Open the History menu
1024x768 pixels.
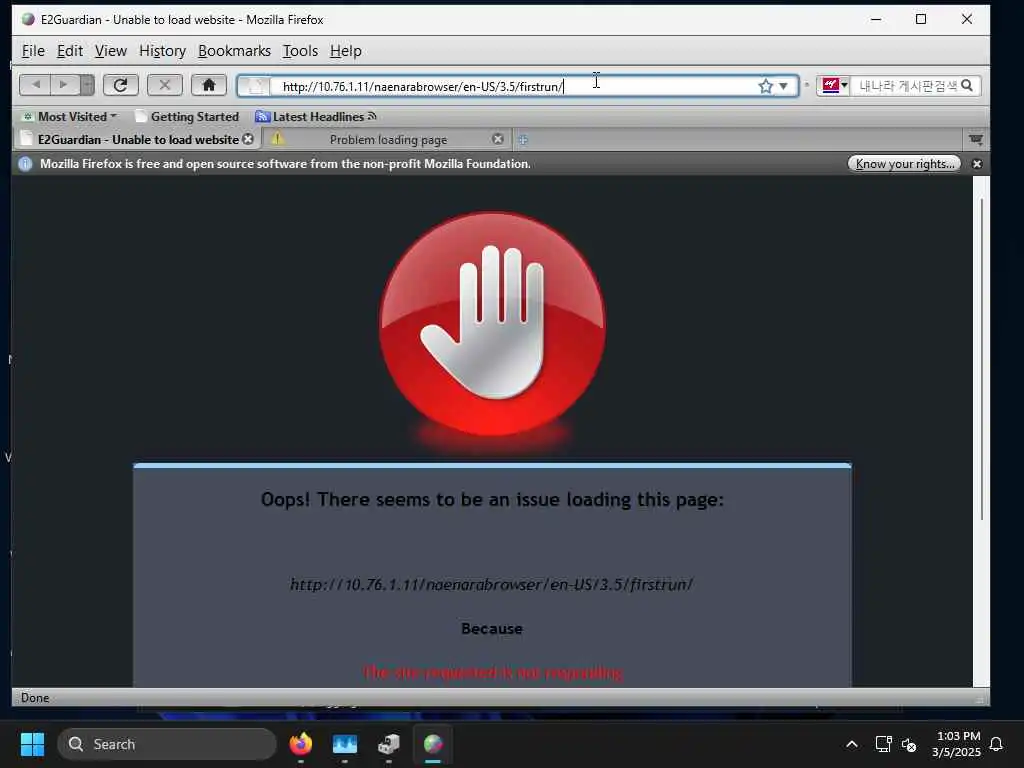[x=162, y=51]
